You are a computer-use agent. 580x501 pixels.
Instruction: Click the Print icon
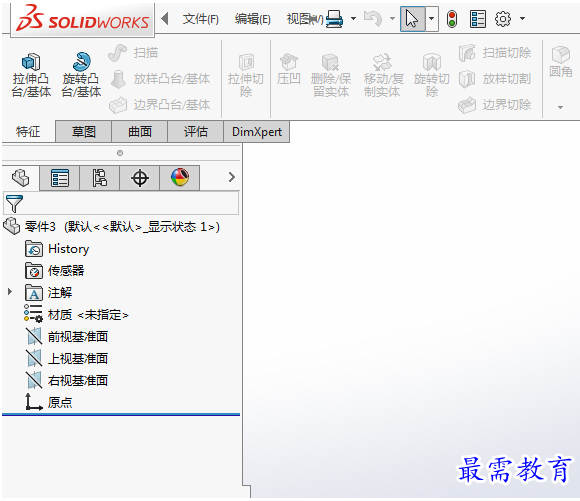coord(335,19)
